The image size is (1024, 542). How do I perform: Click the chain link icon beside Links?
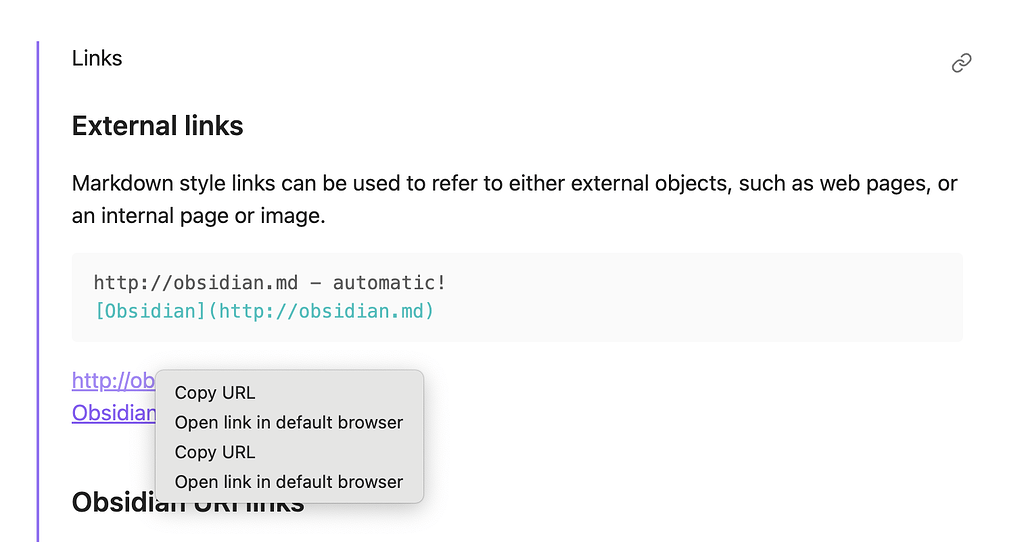(961, 63)
